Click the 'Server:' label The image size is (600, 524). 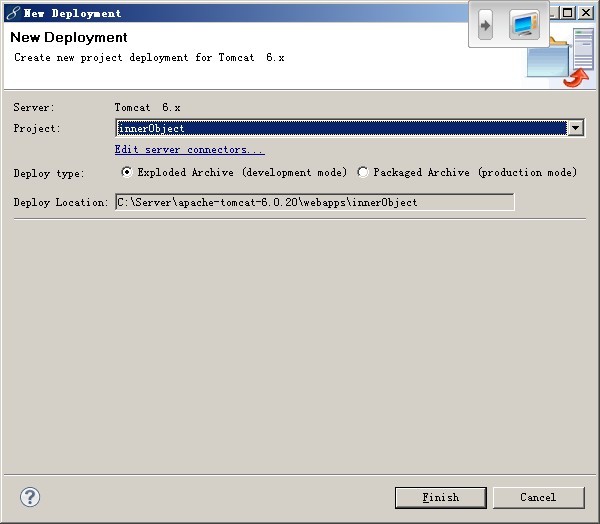point(34,107)
